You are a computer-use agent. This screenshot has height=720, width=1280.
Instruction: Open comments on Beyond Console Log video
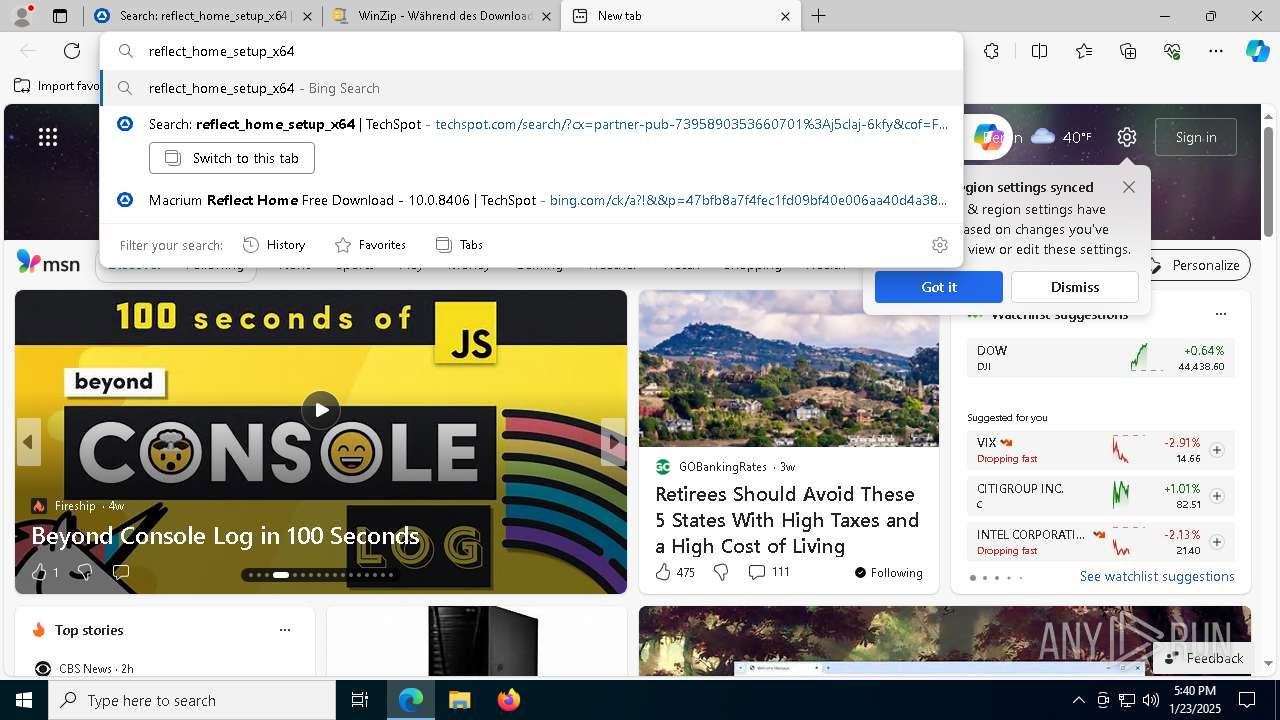121,572
